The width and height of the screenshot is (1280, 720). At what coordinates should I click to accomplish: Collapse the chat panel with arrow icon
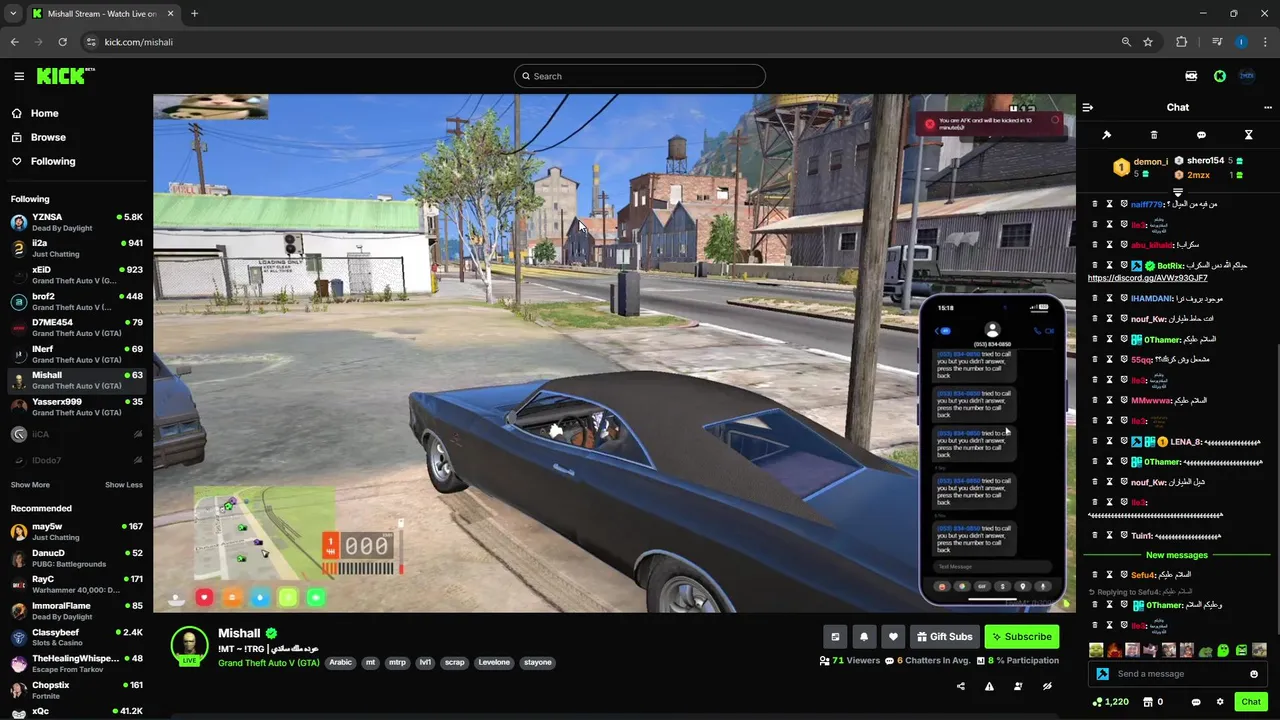tap(1088, 107)
